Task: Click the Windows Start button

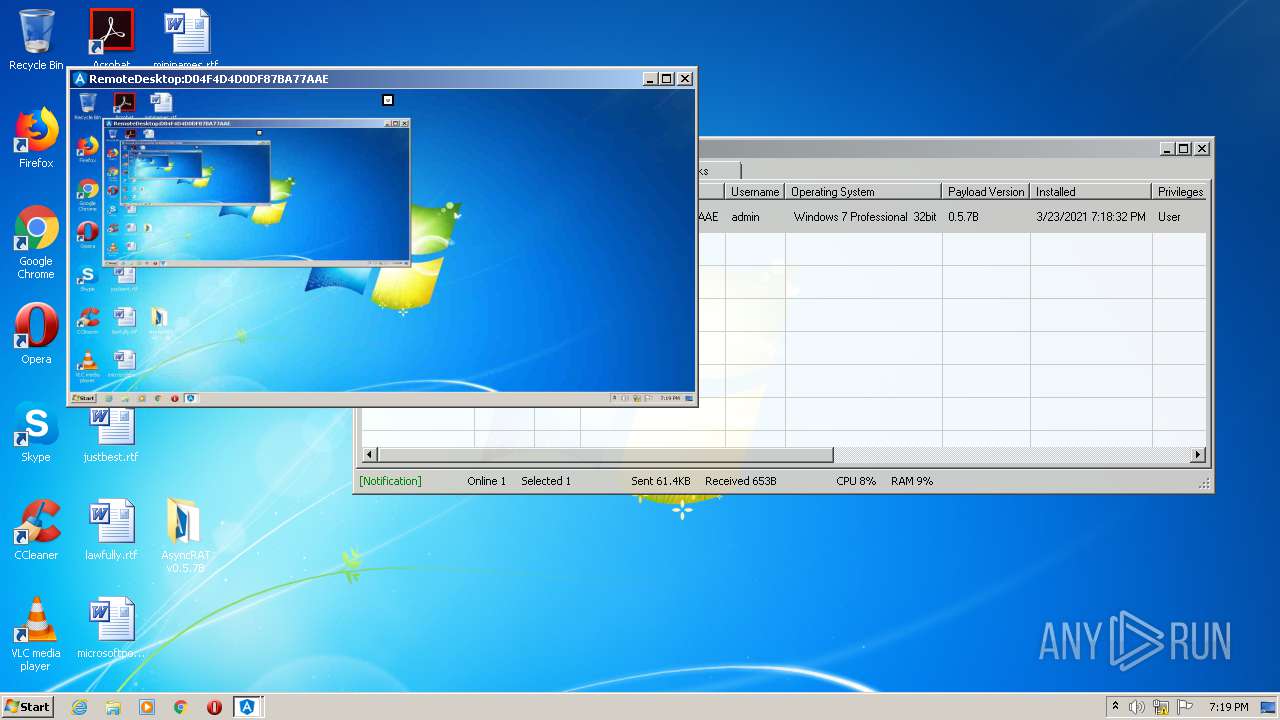Action: point(27,706)
